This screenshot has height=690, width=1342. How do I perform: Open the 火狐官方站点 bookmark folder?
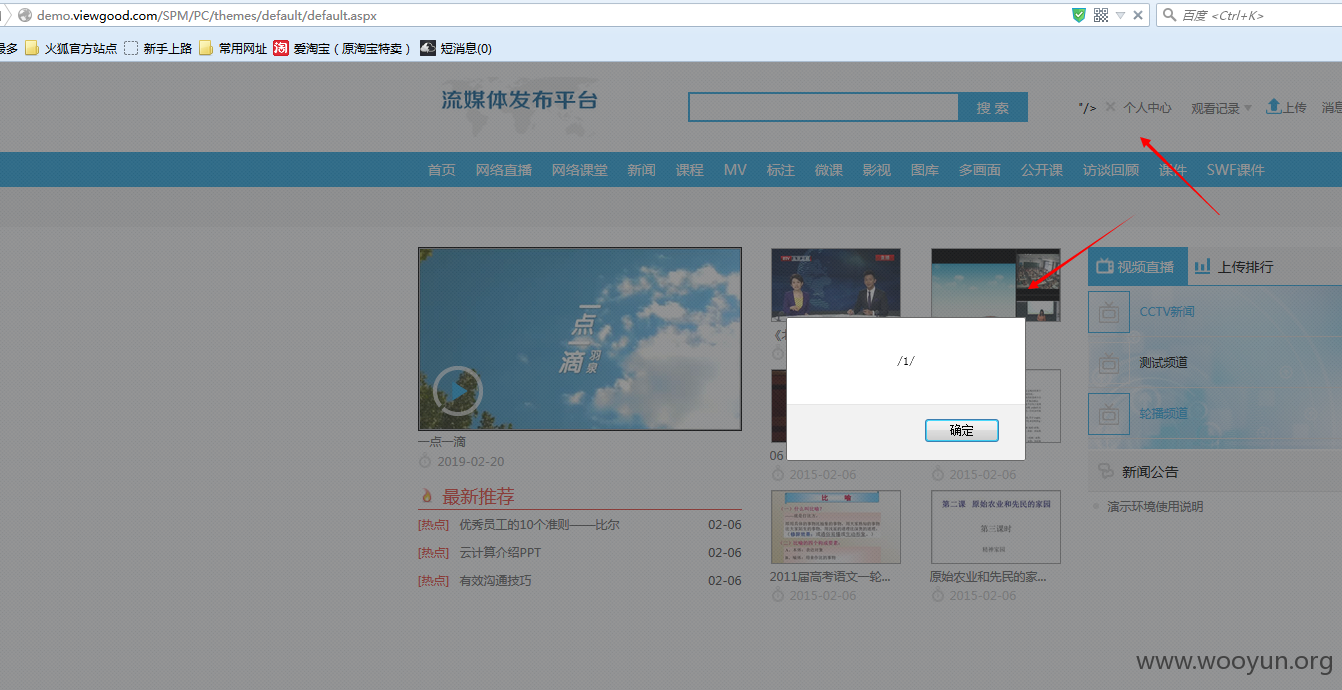tap(71, 48)
